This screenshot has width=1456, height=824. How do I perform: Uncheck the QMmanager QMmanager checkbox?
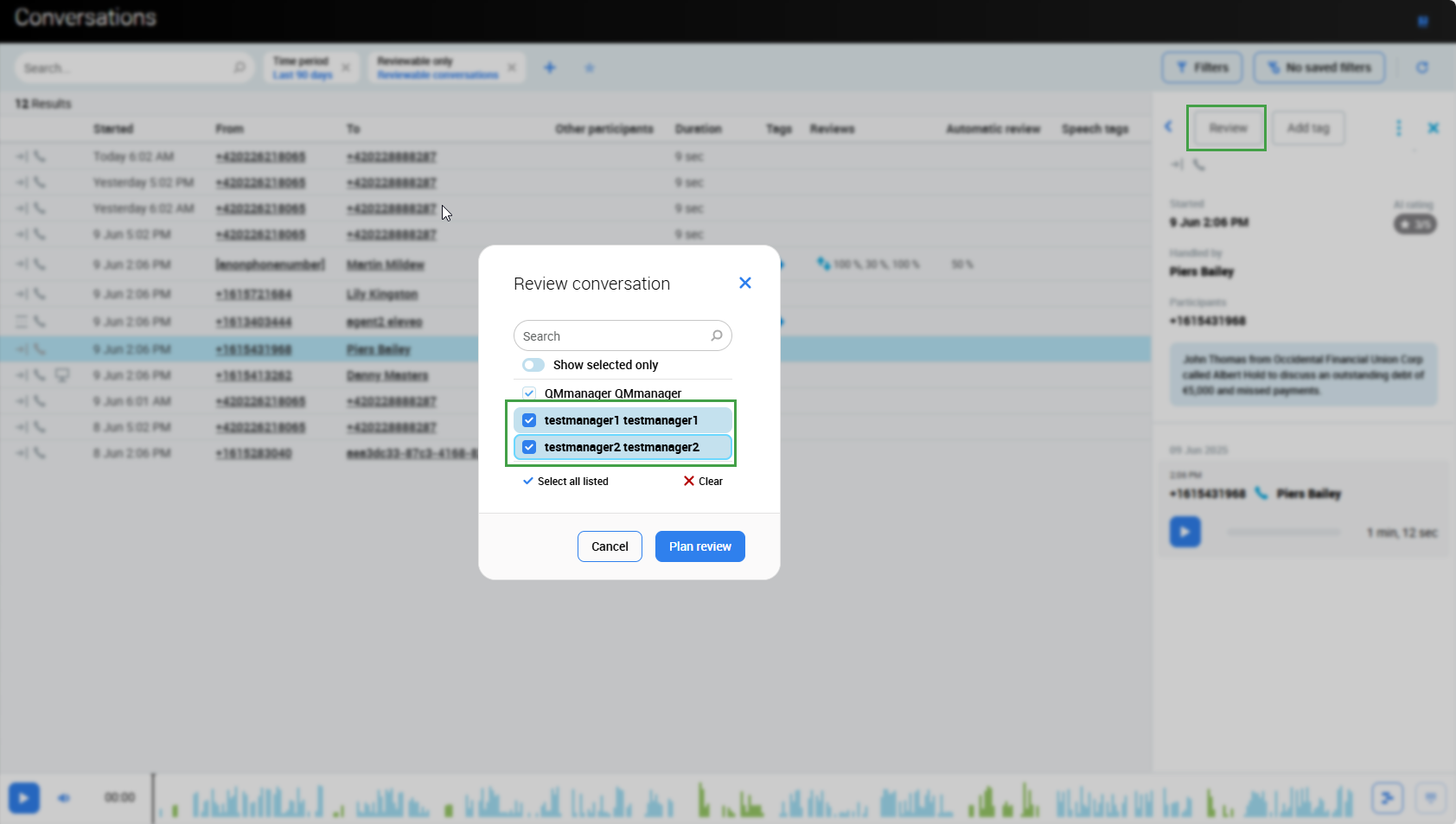point(529,393)
